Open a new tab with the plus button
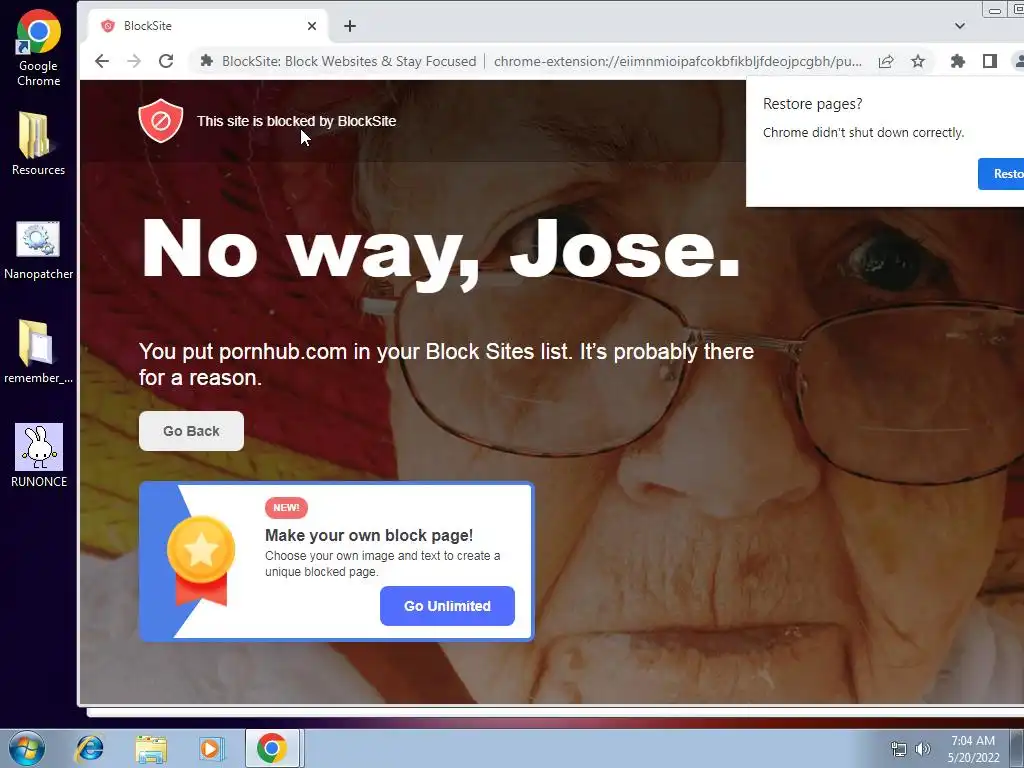The image size is (1024, 768). tap(350, 26)
